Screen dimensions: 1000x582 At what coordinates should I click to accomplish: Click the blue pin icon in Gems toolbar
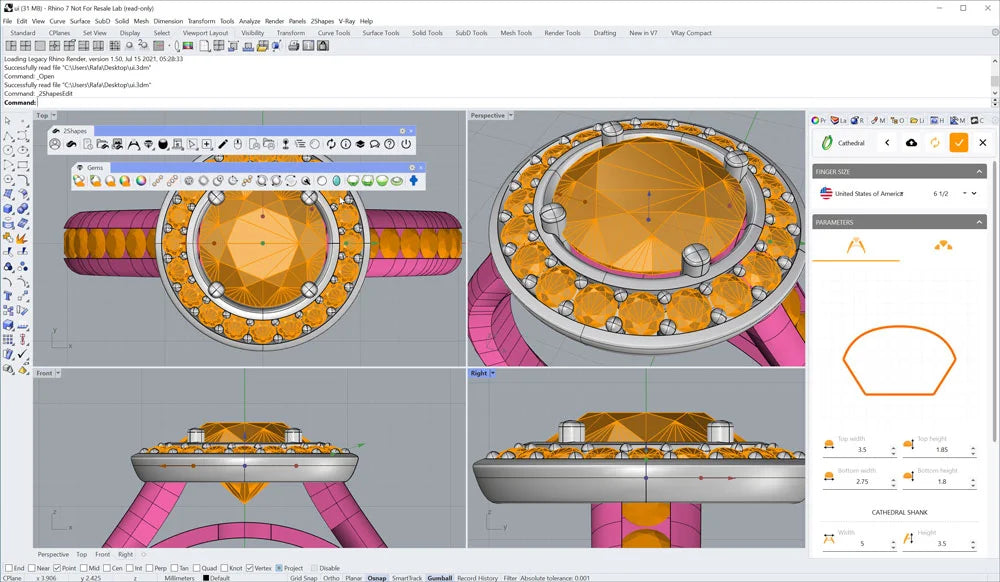click(413, 181)
